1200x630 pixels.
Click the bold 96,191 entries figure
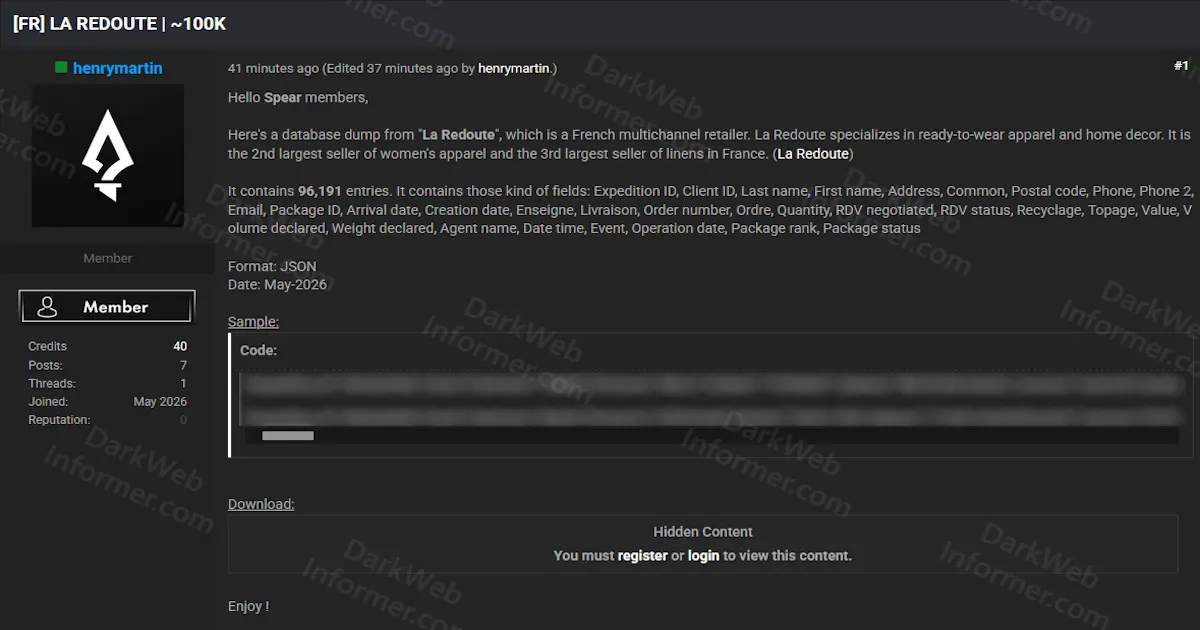coord(320,191)
